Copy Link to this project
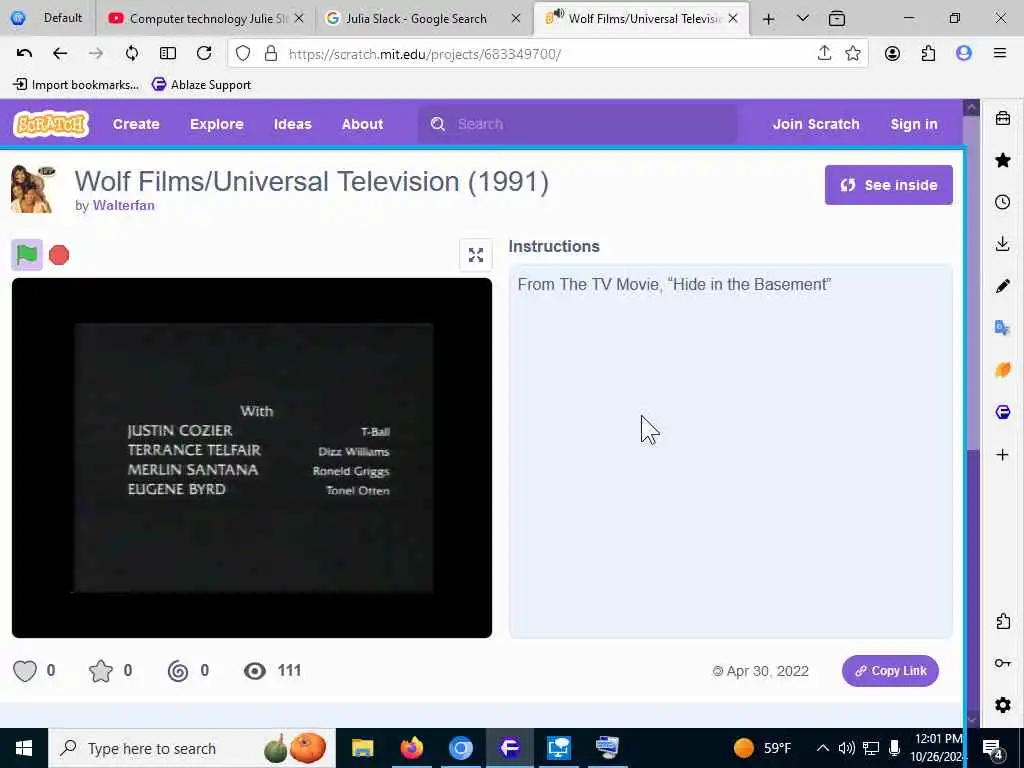This screenshot has width=1024, height=768. [x=890, y=671]
